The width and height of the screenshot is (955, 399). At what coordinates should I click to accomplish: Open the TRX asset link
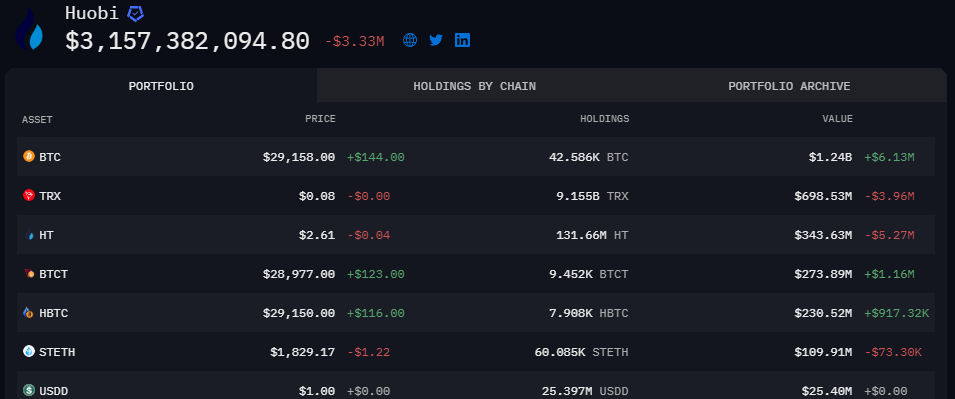50,196
